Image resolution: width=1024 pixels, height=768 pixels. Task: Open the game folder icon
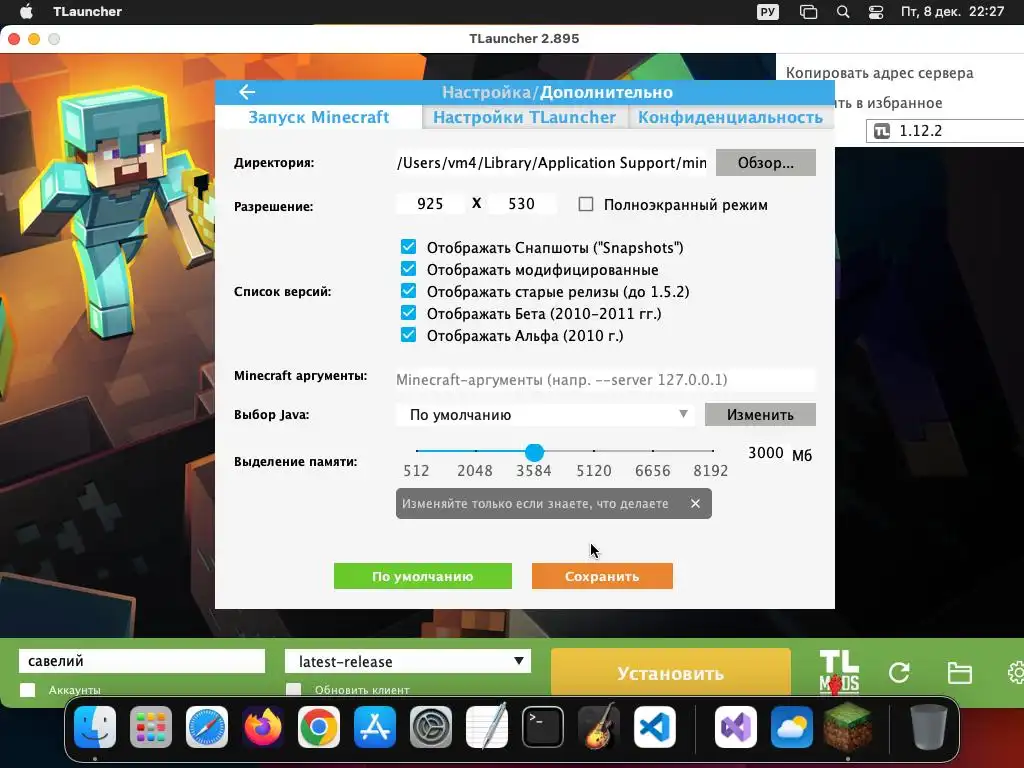[x=959, y=673]
